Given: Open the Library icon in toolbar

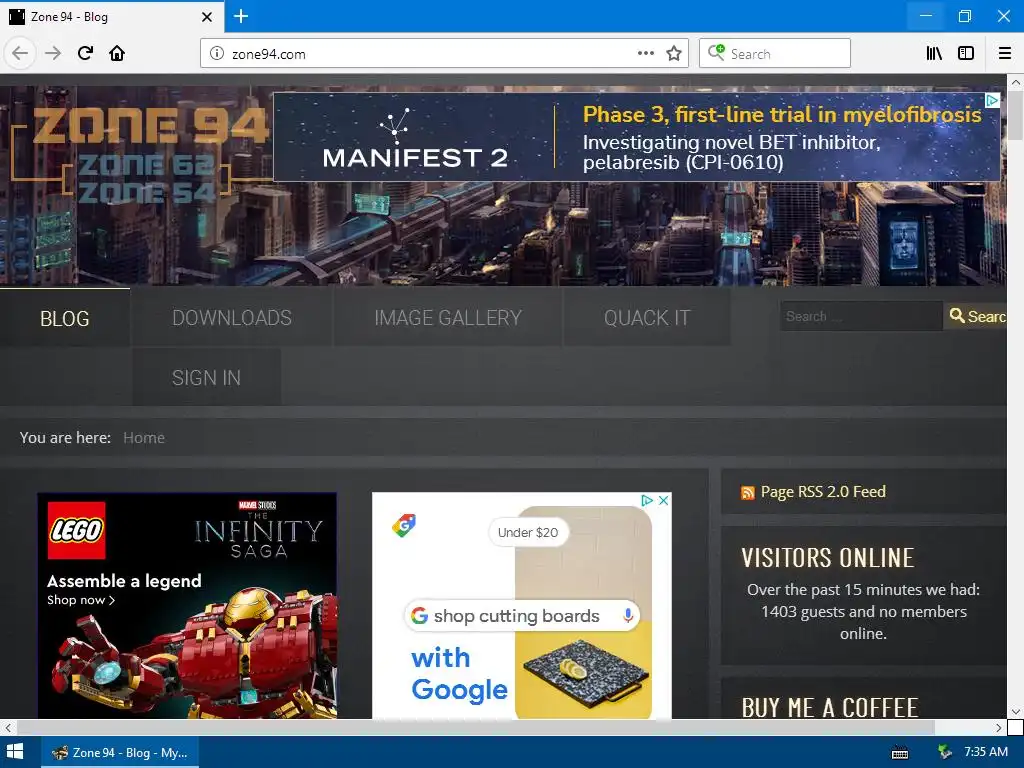Looking at the screenshot, I should 934,54.
